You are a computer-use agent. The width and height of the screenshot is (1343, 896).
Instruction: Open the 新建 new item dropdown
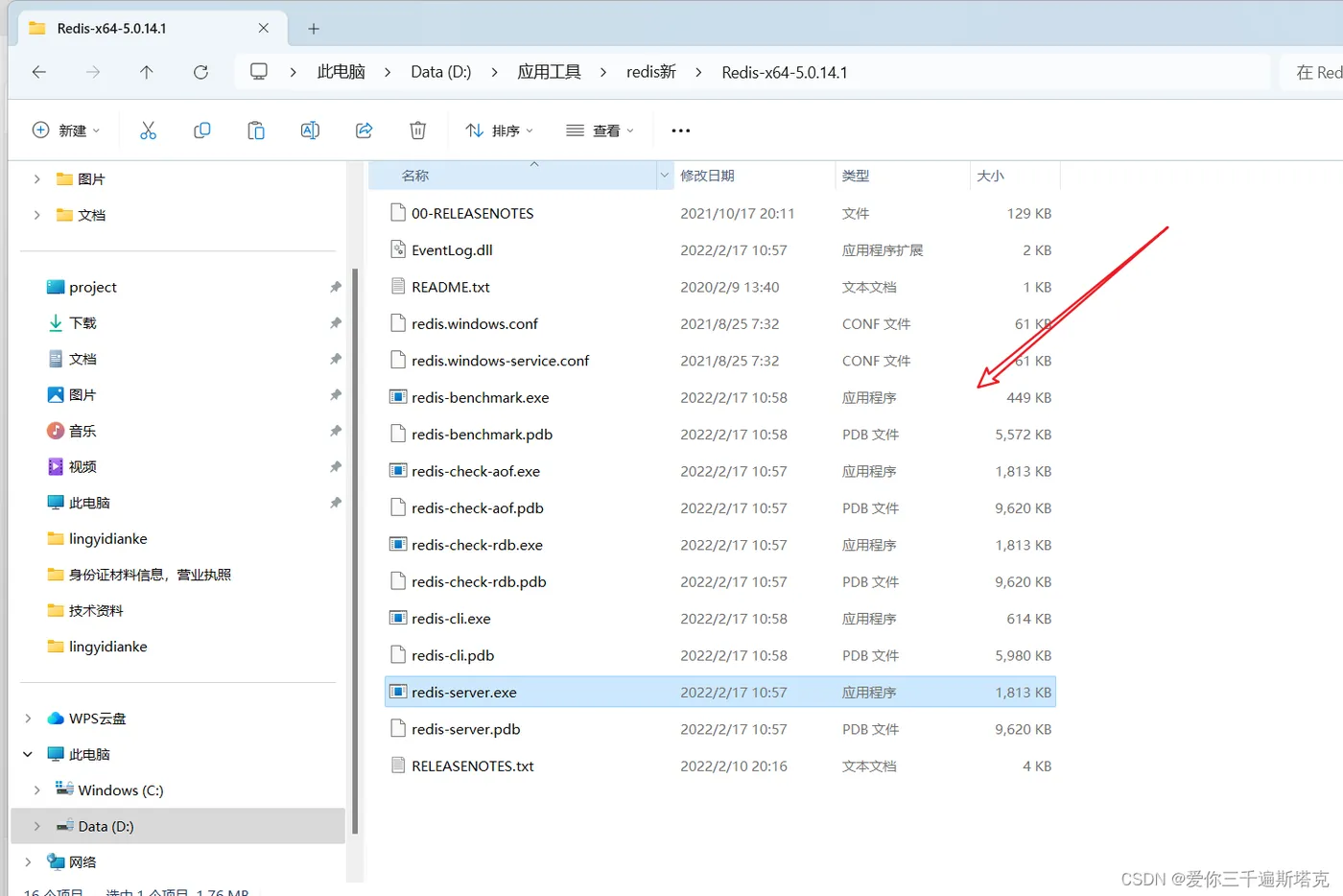[66, 130]
